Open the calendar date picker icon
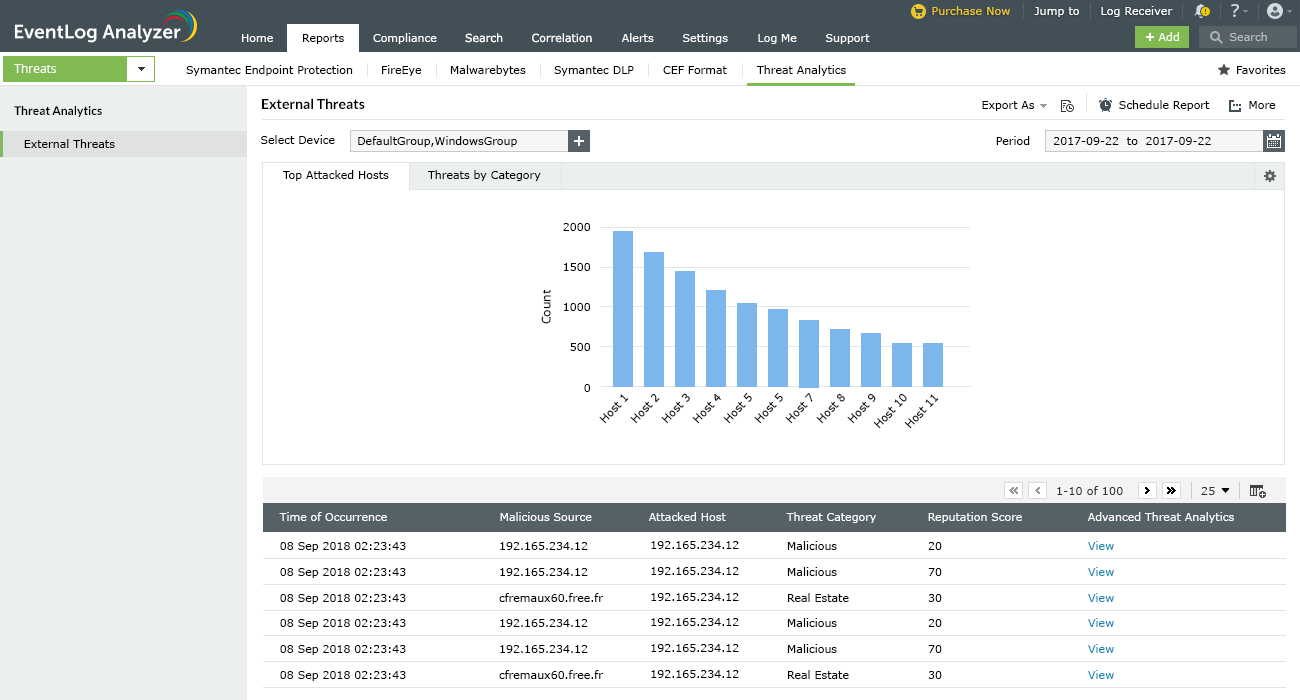This screenshot has height=700, width=1300. (x=1273, y=141)
